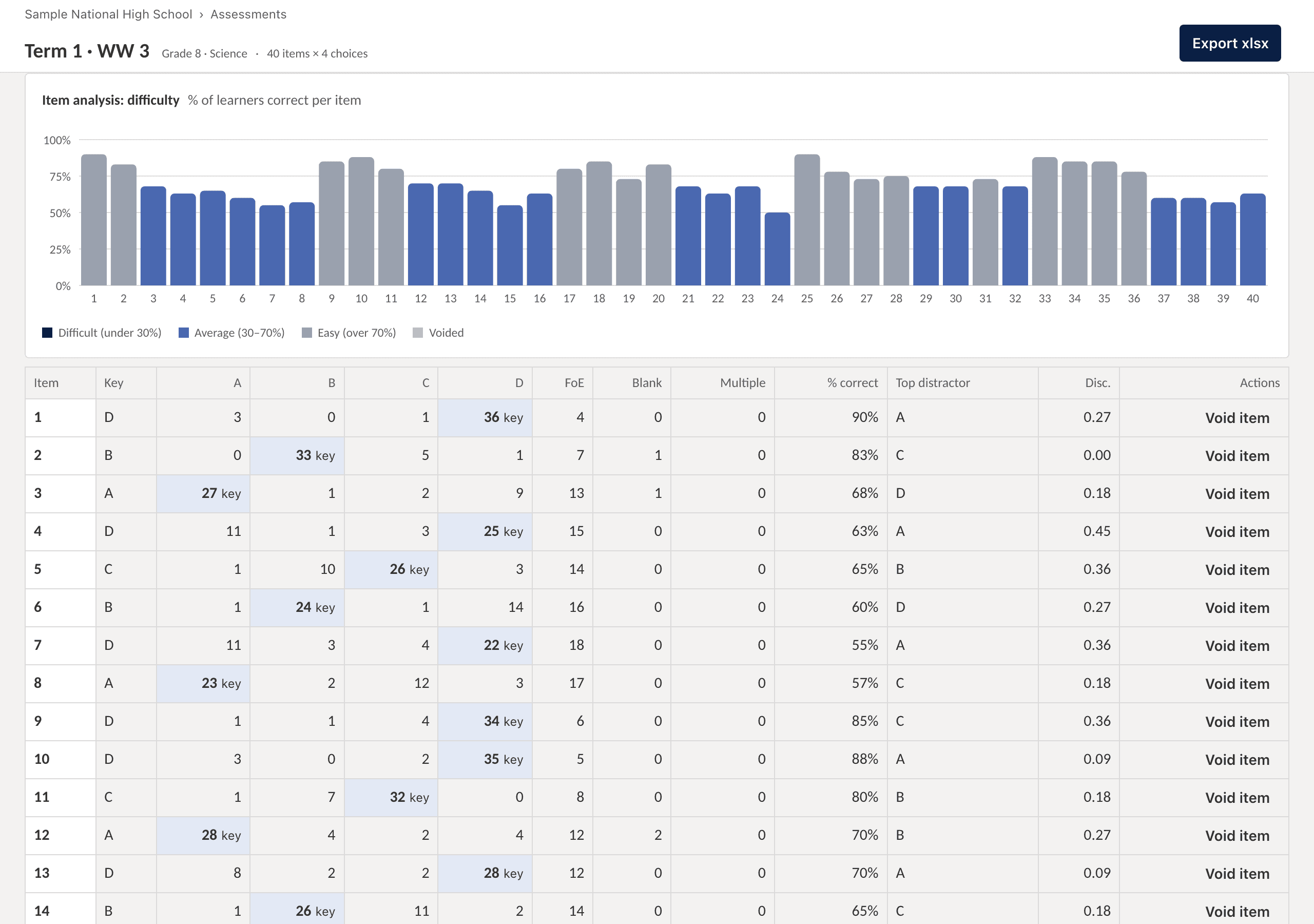The height and width of the screenshot is (924, 1314).
Task: Click the FoE column header
Action: click(x=563, y=383)
